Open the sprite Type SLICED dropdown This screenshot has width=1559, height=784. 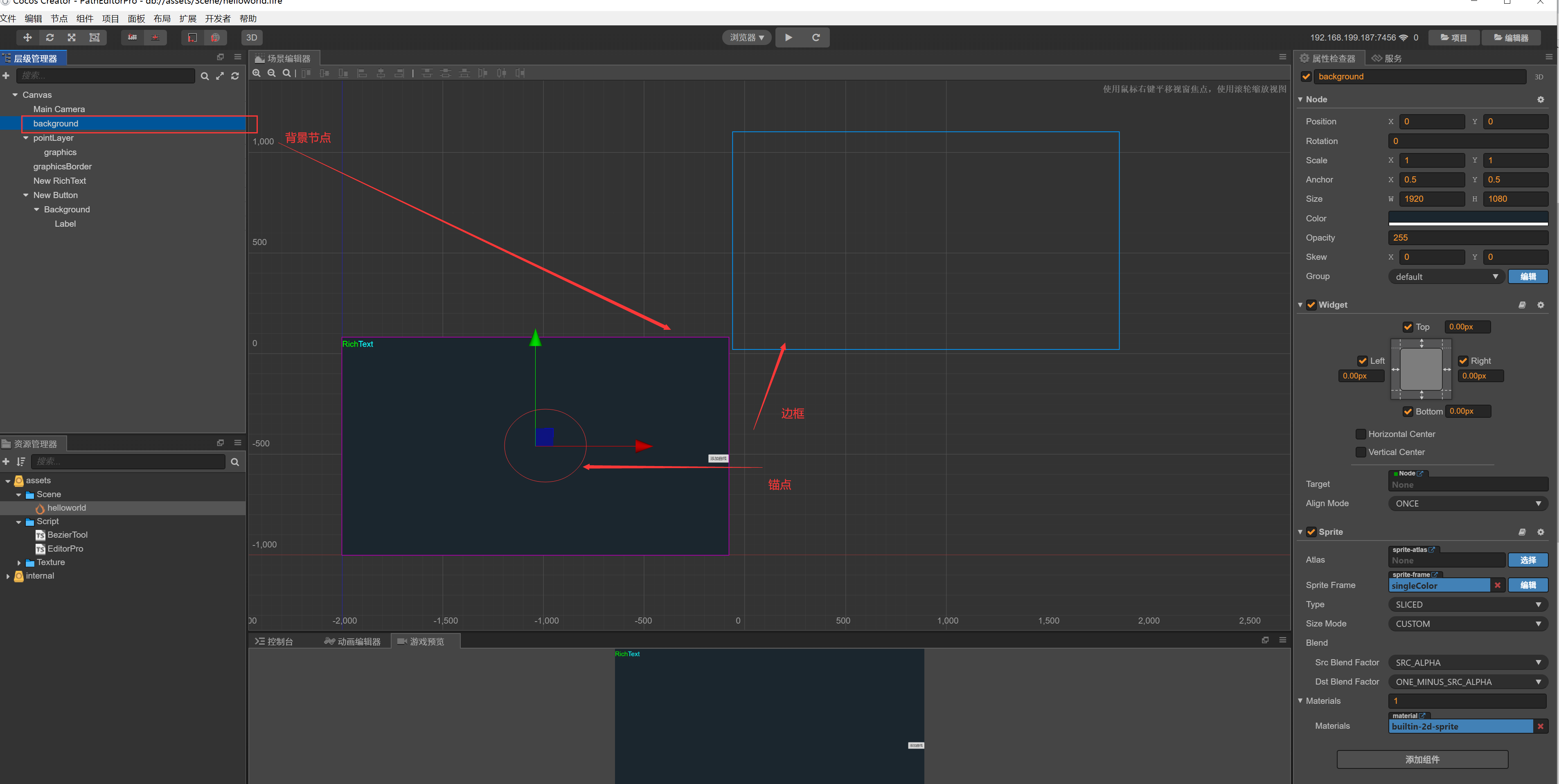tap(1467, 605)
